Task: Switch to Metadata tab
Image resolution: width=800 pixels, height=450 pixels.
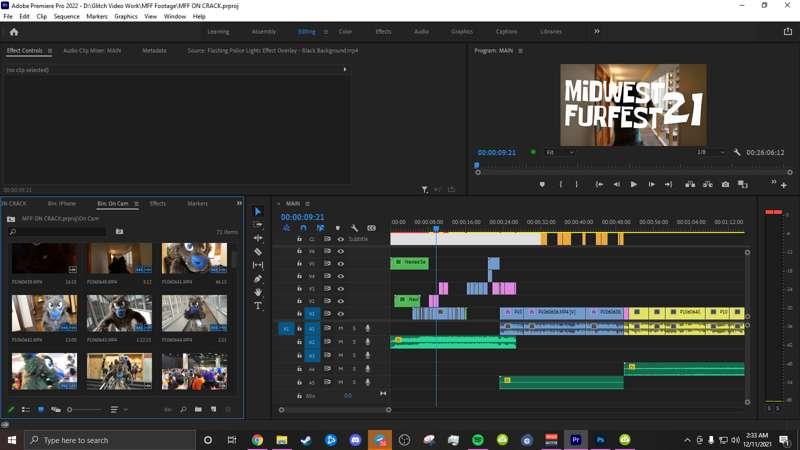Action: tap(154, 51)
